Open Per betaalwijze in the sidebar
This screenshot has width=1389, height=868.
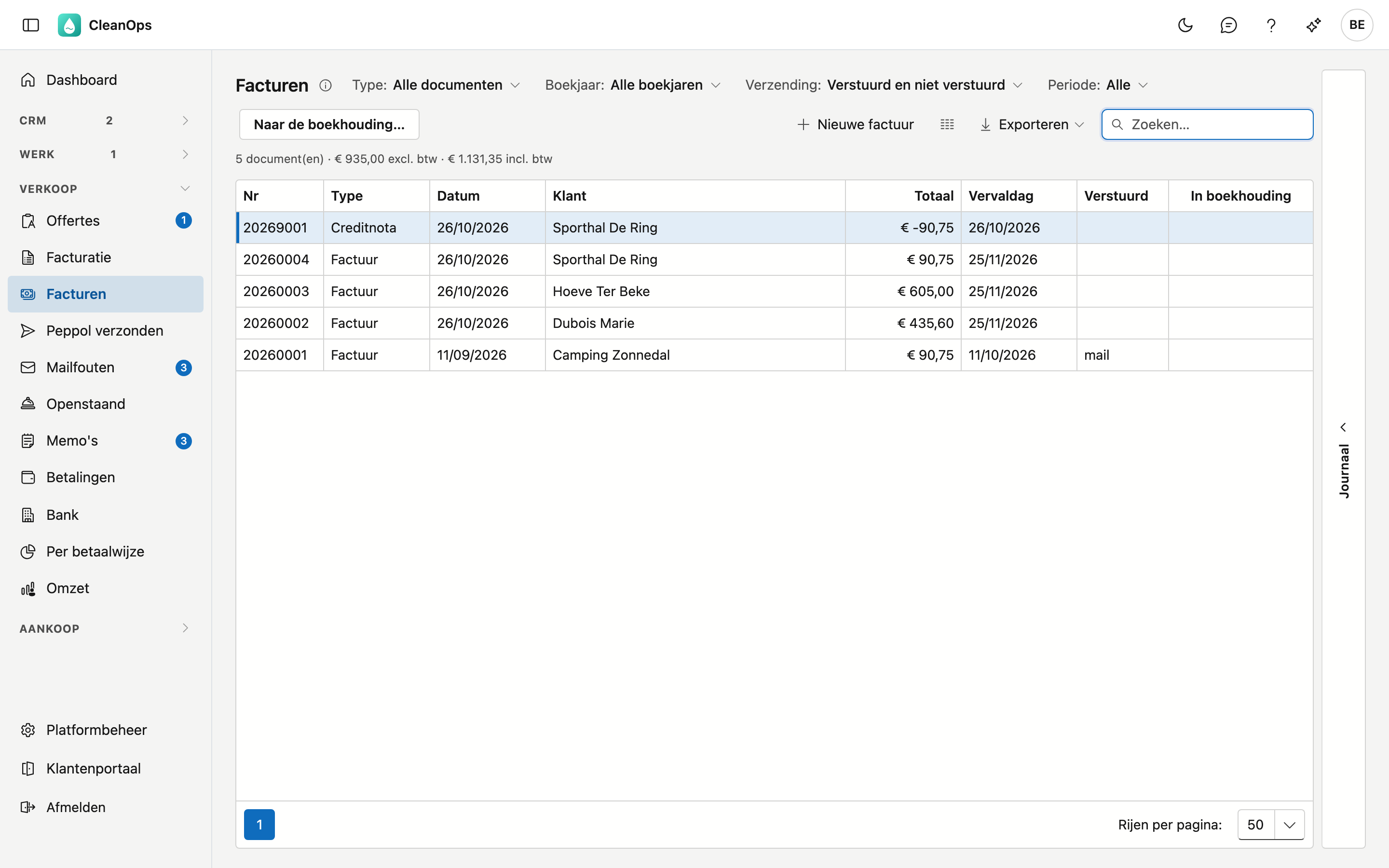106,551
